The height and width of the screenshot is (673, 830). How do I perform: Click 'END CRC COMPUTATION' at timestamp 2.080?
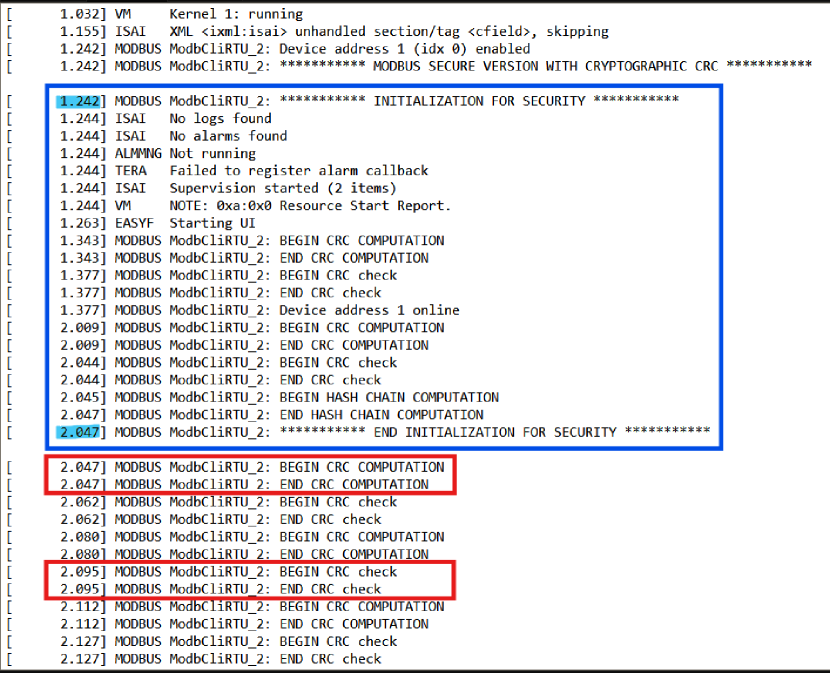(x=354, y=555)
